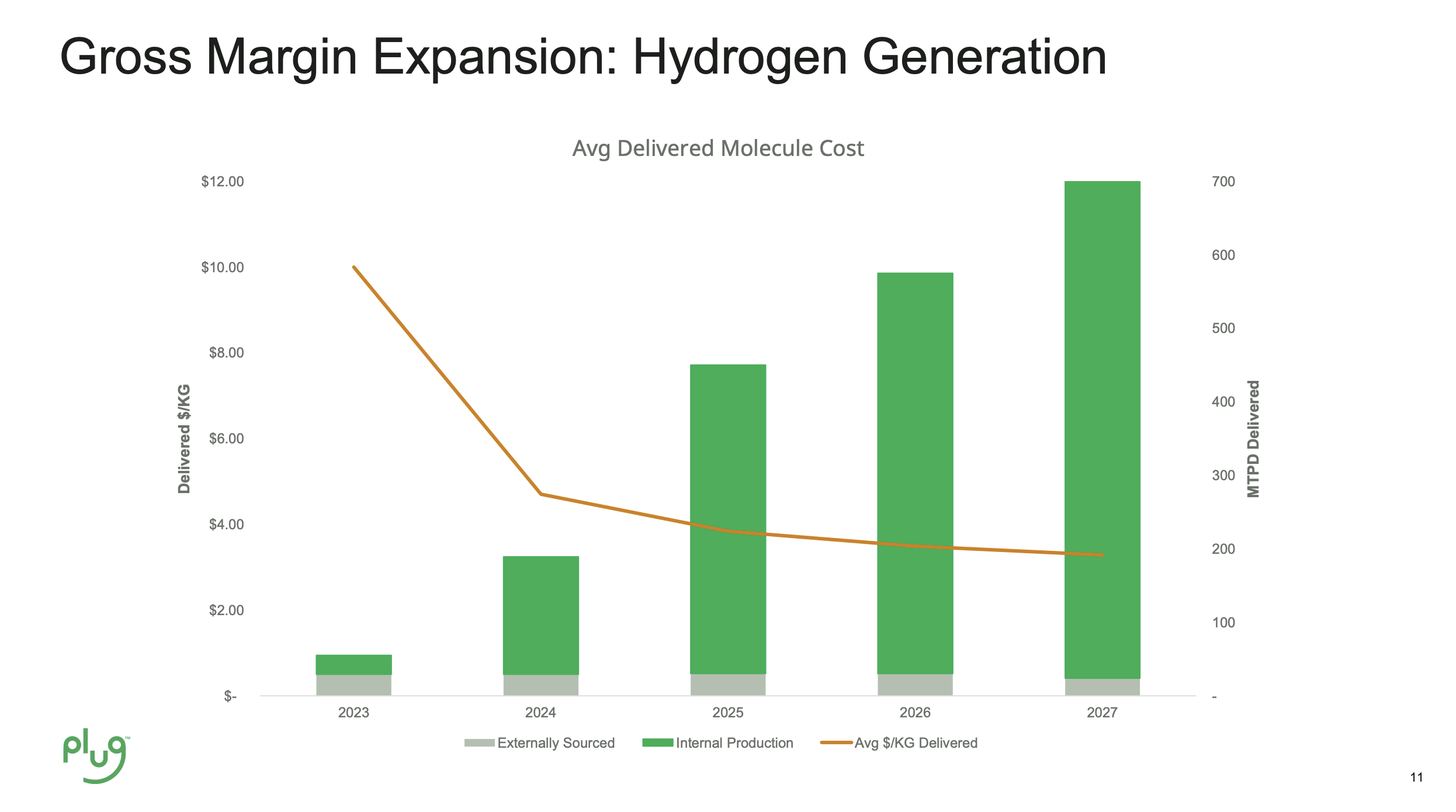
Task: Click the slide page number 11
Action: point(1416,778)
